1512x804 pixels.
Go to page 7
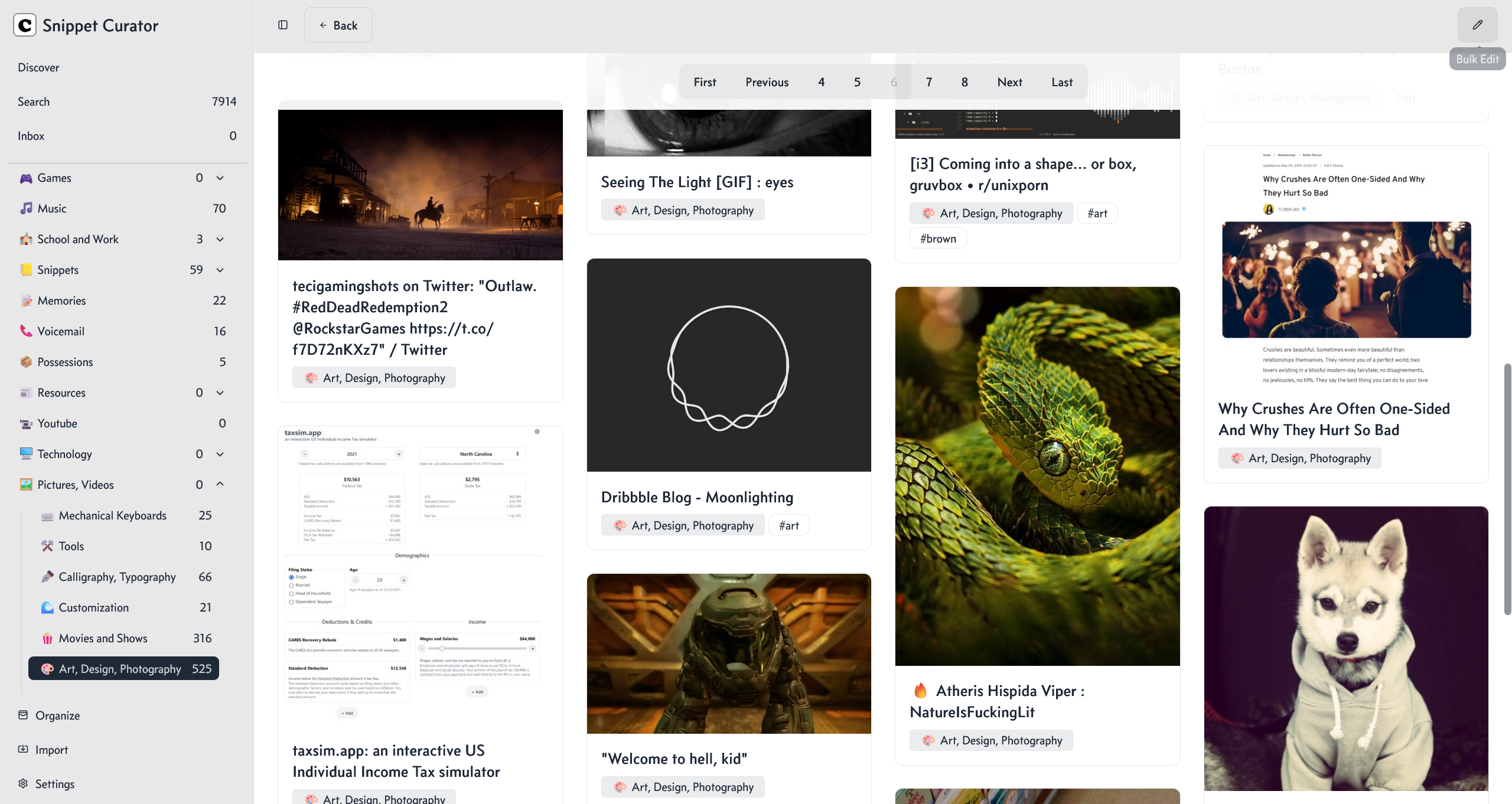pyautogui.click(x=928, y=82)
